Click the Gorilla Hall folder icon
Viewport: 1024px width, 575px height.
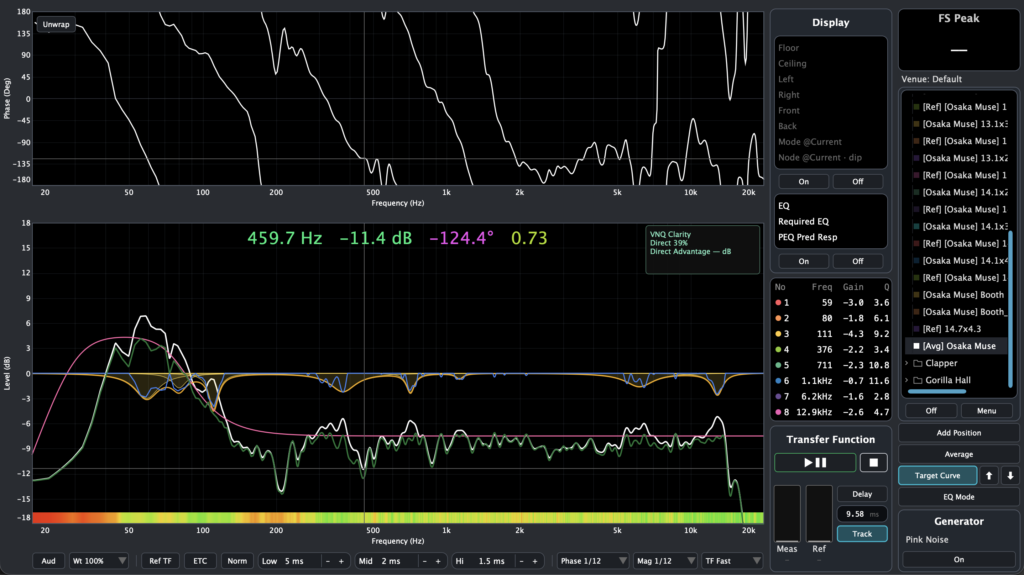point(918,380)
